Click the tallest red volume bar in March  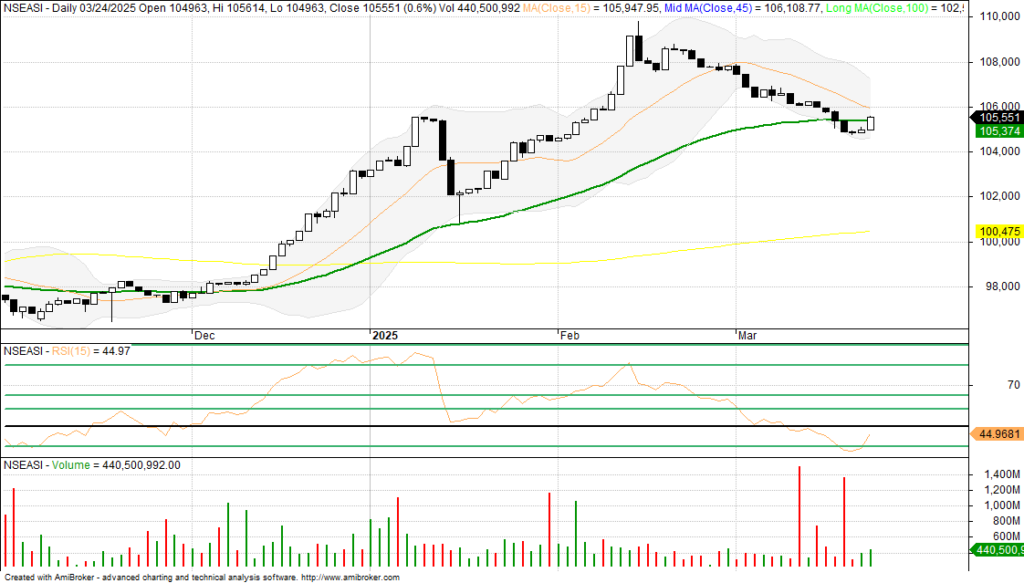(800, 516)
